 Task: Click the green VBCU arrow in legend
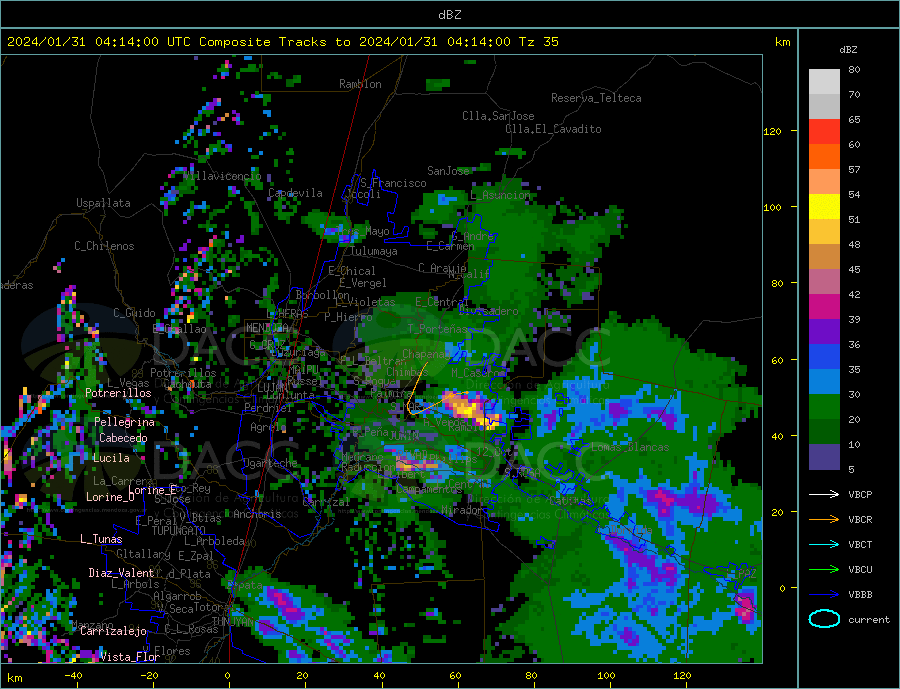point(824,570)
